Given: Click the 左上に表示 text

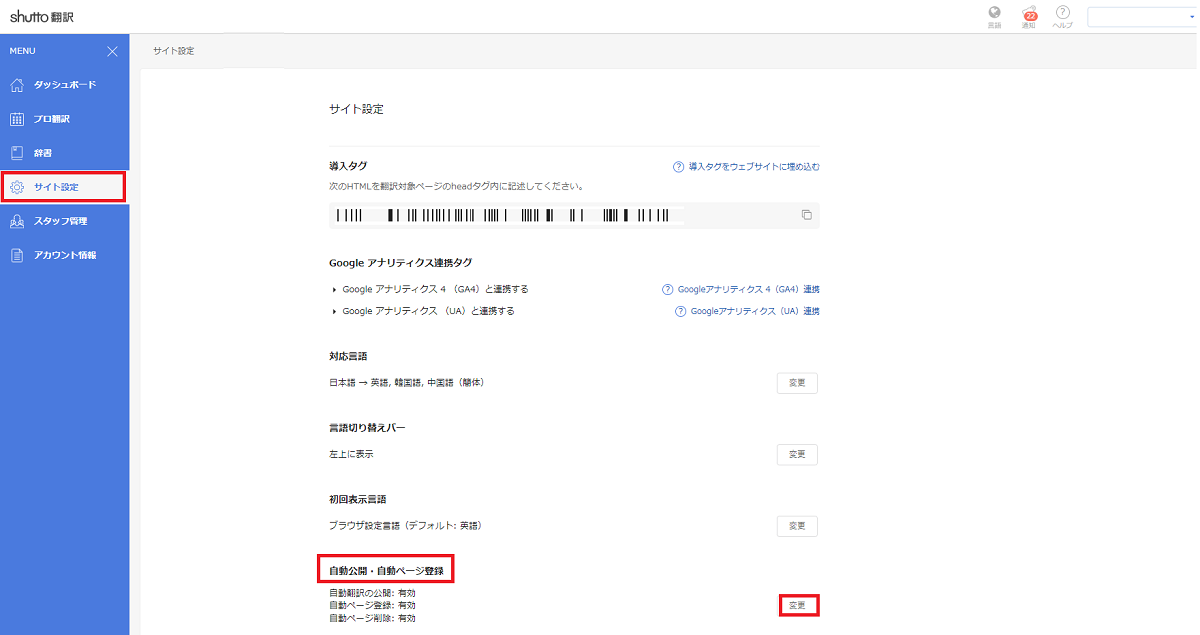Looking at the screenshot, I should (351, 455).
